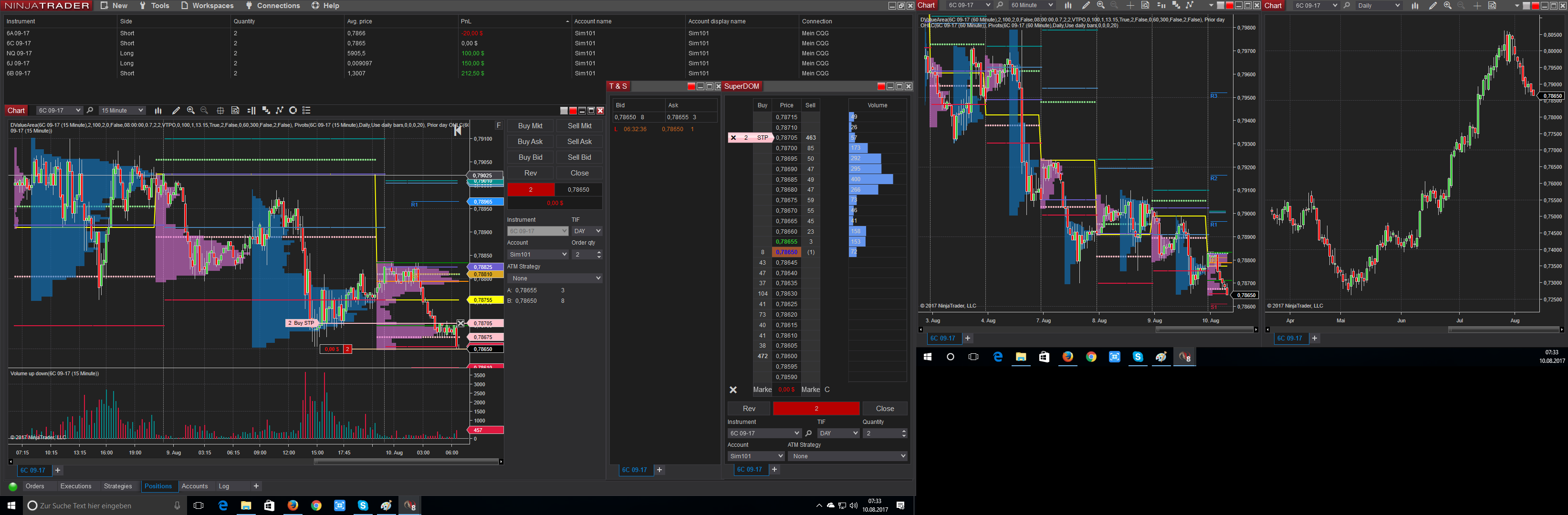Open the 15 Minute interval dropdown

pos(122,111)
